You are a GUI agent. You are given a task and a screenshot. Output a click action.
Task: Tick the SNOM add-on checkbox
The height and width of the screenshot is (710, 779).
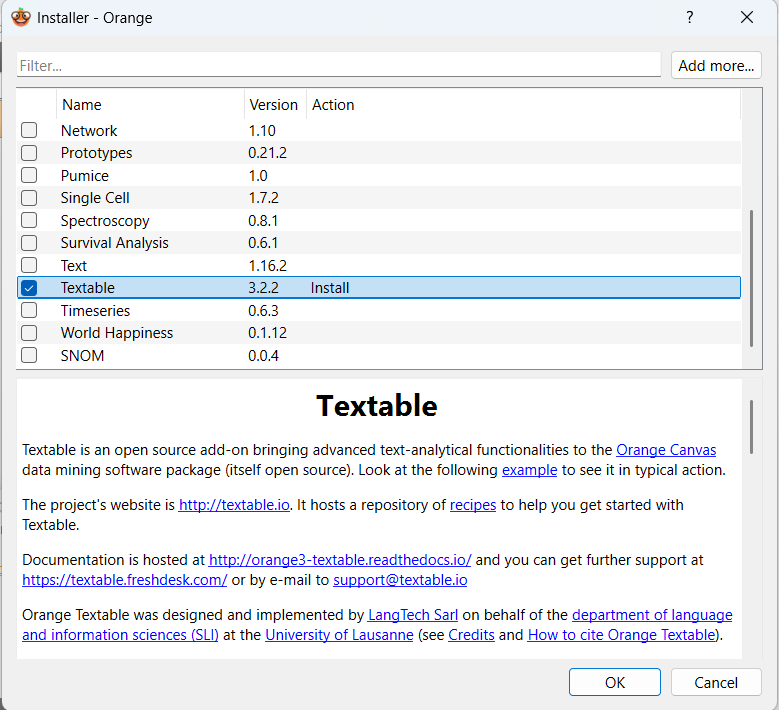coord(29,355)
